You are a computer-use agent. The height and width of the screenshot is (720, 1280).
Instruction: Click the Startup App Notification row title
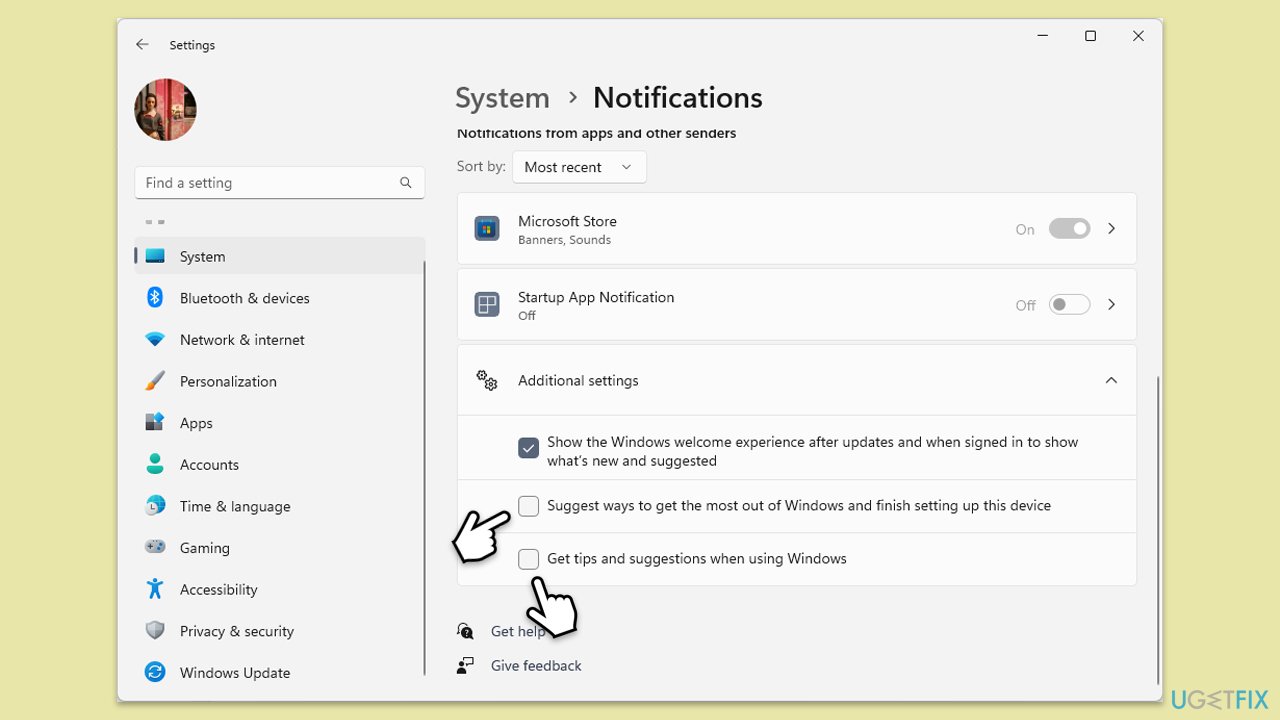[596, 297]
